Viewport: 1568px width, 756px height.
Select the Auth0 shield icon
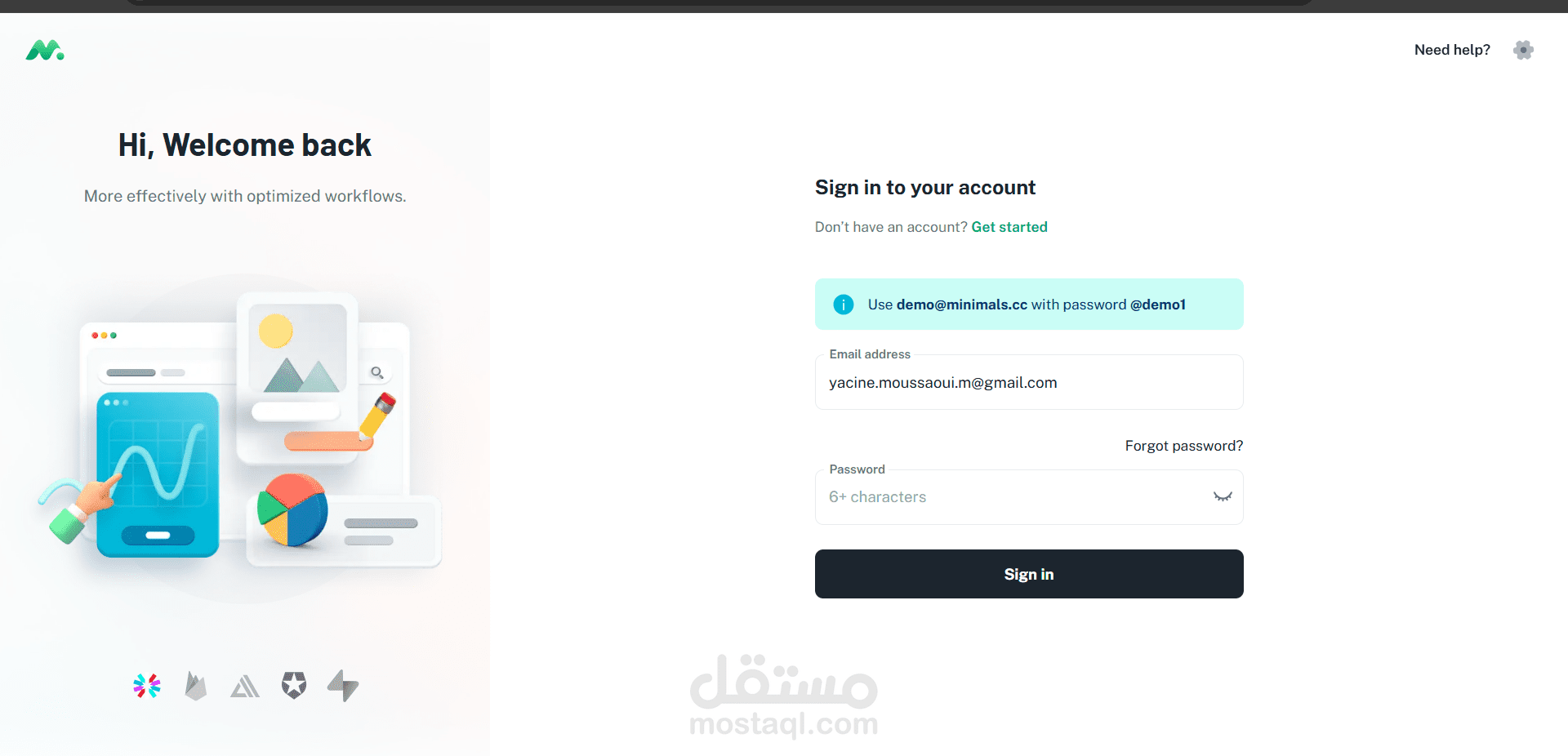coord(294,686)
